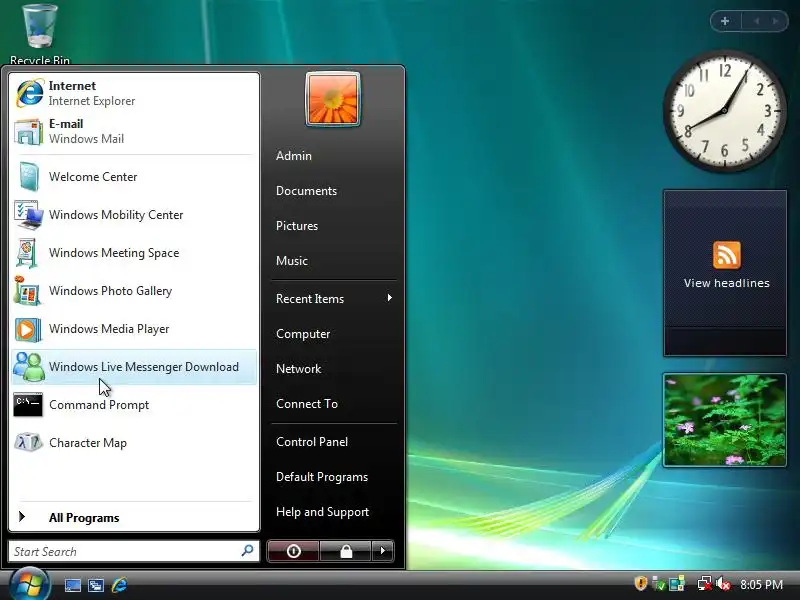Expand the shutdown options arrow

click(383, 551)
